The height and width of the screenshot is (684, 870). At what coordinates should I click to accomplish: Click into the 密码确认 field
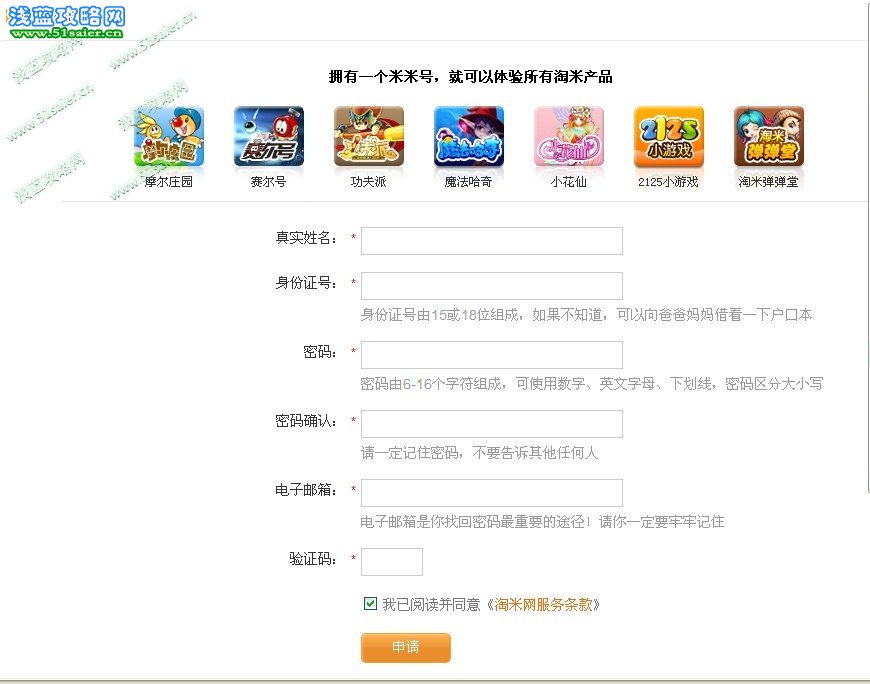tap(492, 424)
